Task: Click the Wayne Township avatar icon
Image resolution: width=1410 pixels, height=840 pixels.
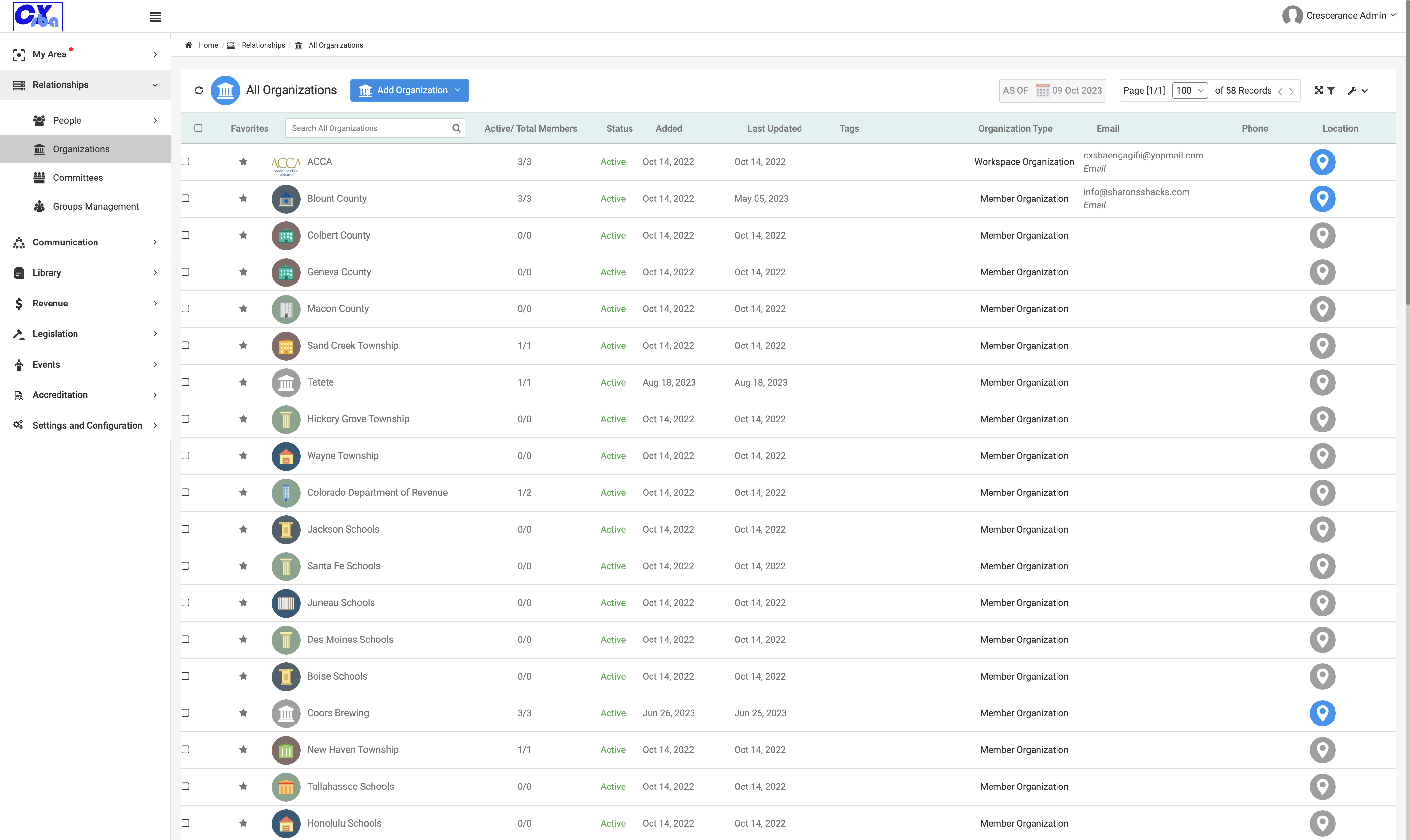Action: click(286, 456)
